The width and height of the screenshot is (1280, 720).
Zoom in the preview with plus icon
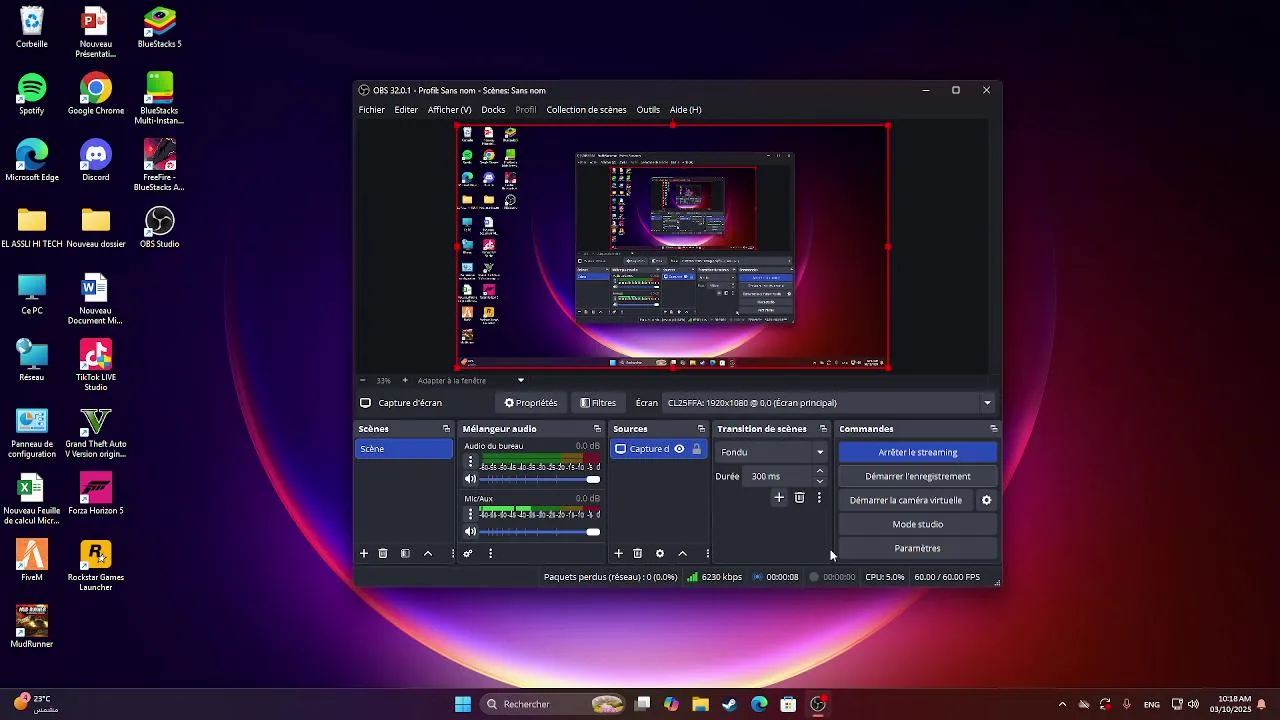point(405,380)
